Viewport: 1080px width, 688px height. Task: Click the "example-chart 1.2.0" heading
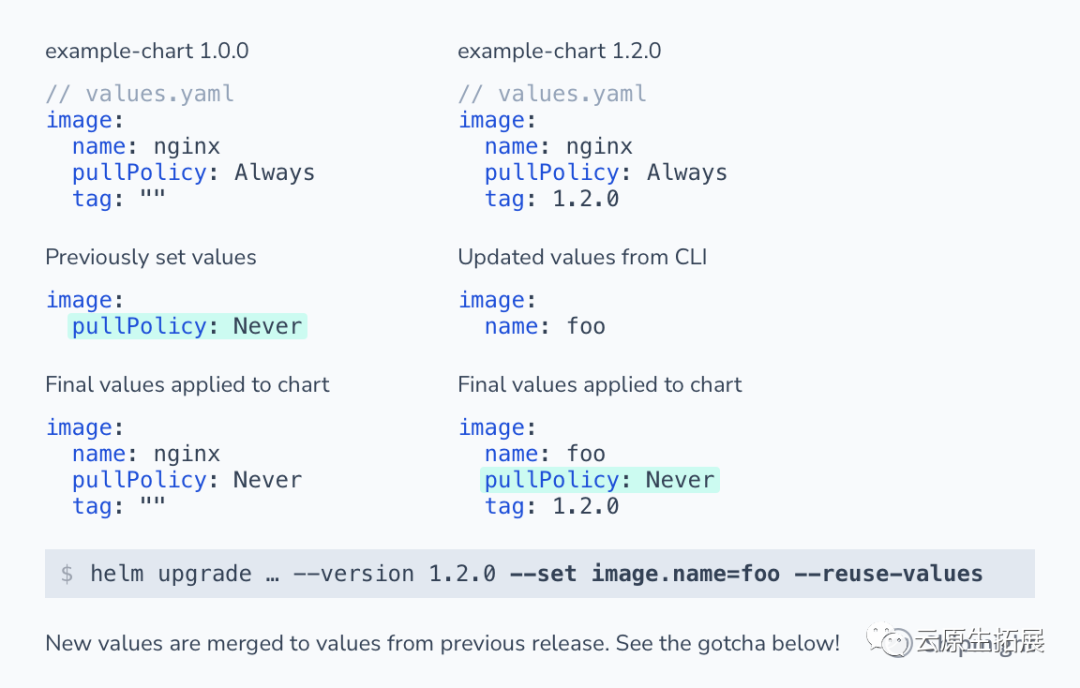click(x=559, y=51)
